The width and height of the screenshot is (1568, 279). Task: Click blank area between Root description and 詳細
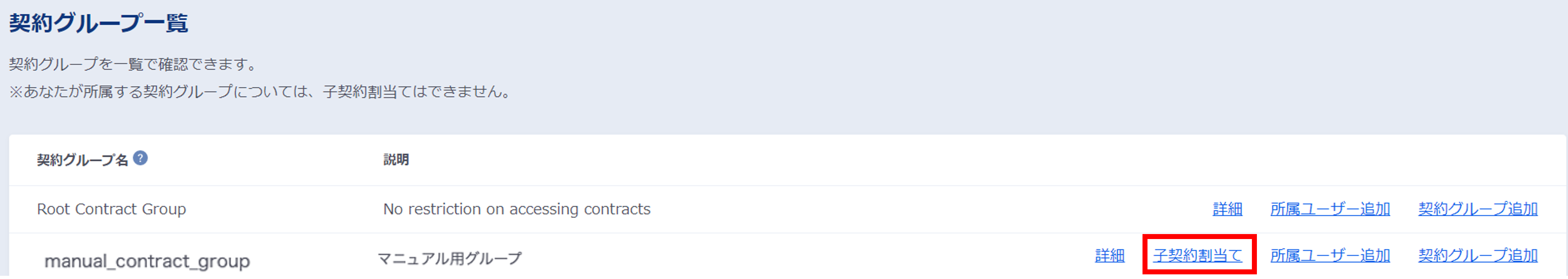click(913, 209)
